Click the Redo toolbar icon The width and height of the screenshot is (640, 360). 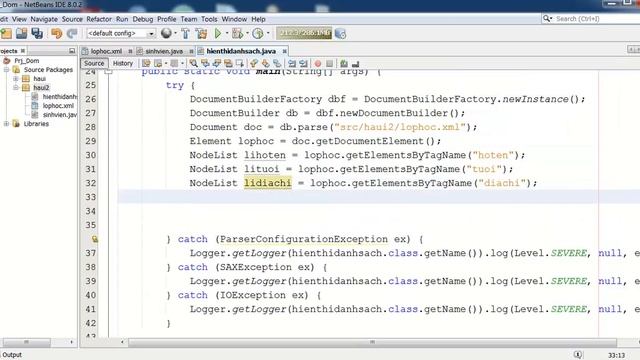coord(72,33)
